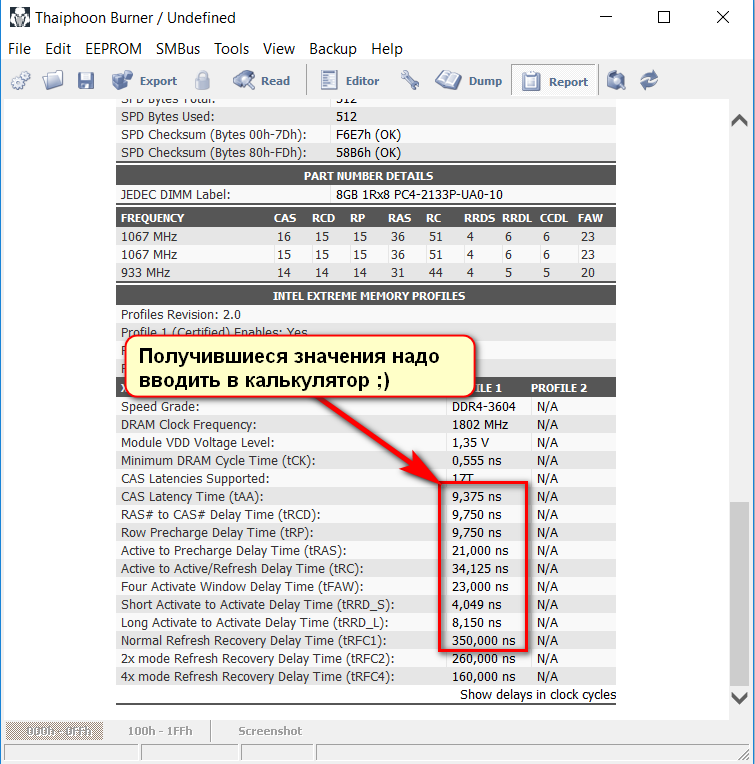755x764 pixels.
Task: Click the scrollbar up arrow
Action: [739, 120]
